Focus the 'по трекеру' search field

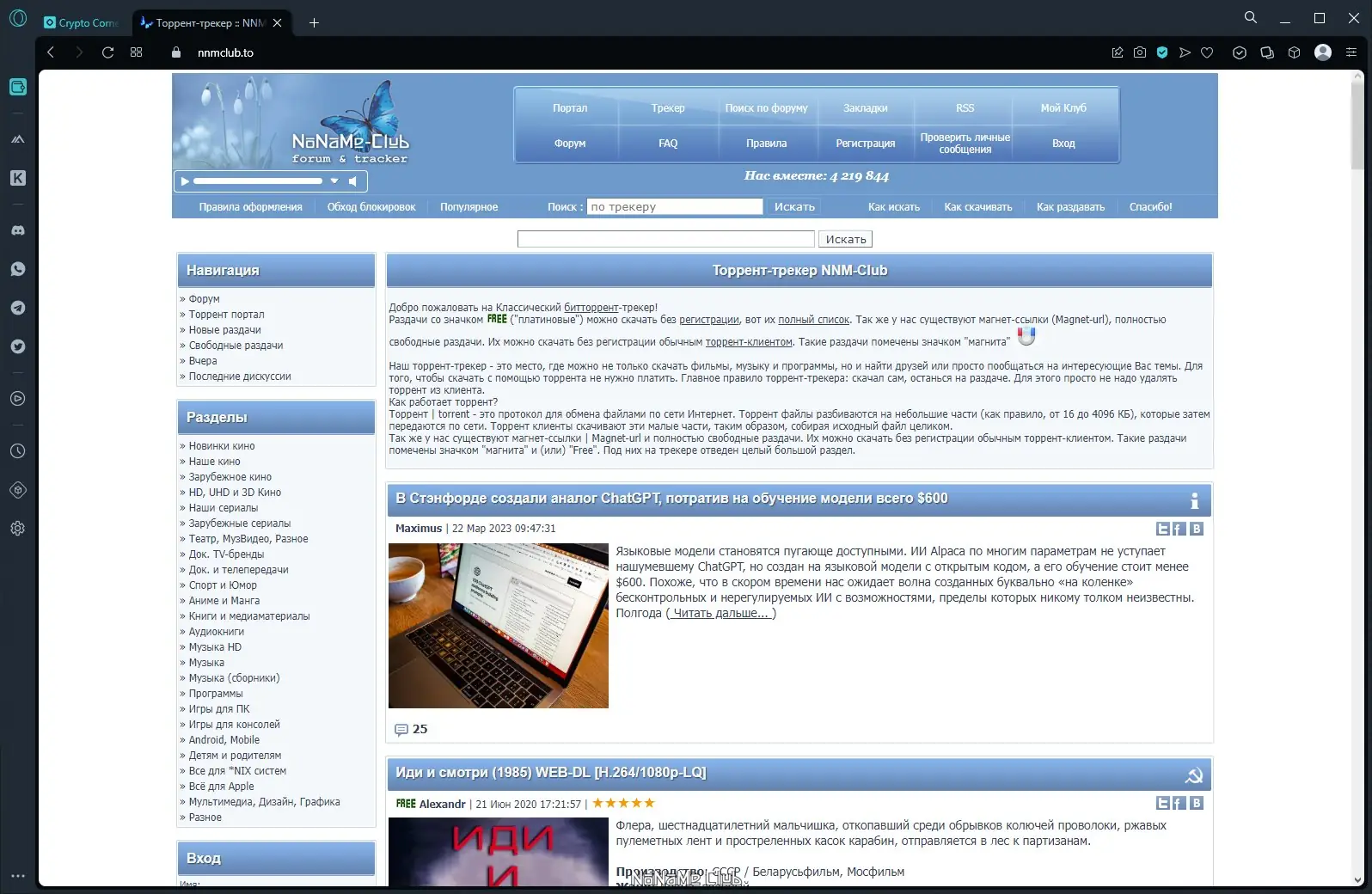(675, 206)
